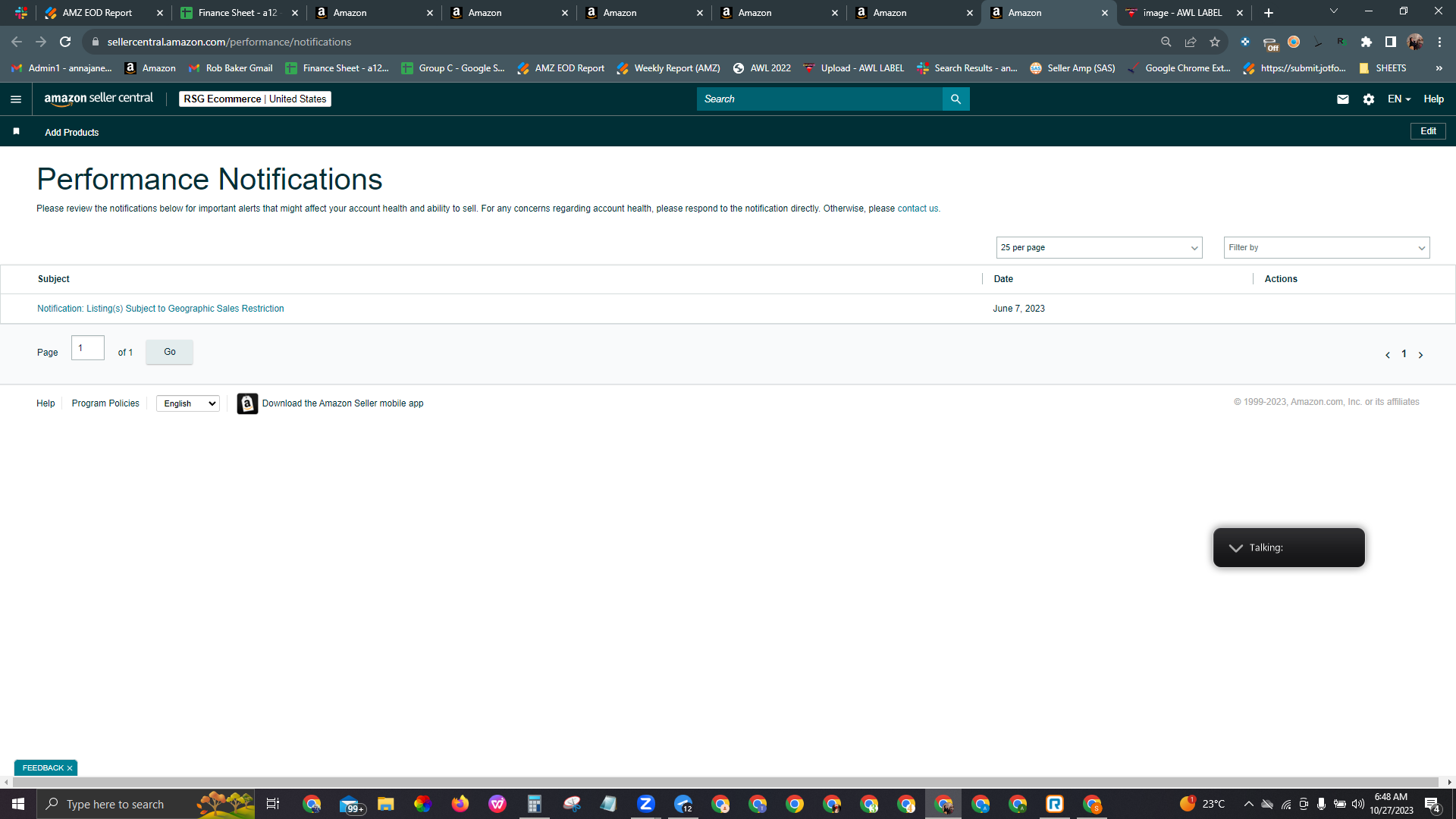The height and width of the screenshot is (819, 1456).
Task: Click the Add Products link
Action: pyautogui.click(x=71, y=133)
